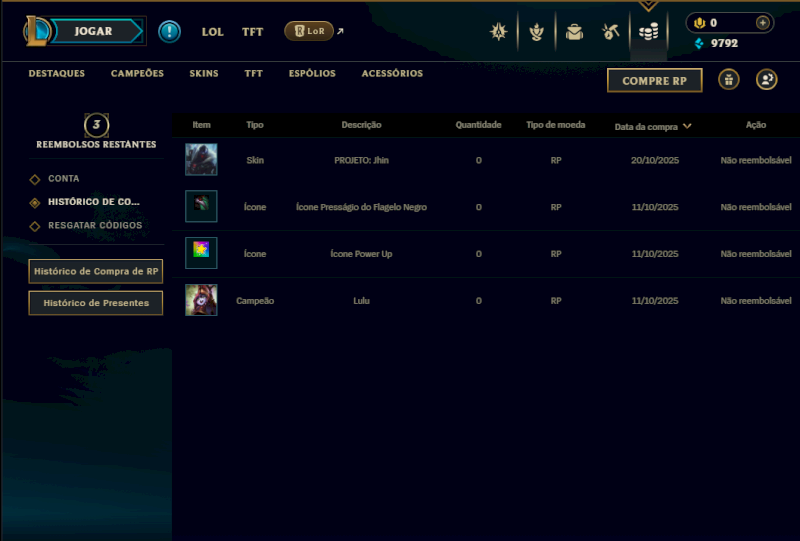The height and width of the screenshot is (541, 800).
Task: Open the Legends of Runeterra LoR launcher
Action: 309,31
